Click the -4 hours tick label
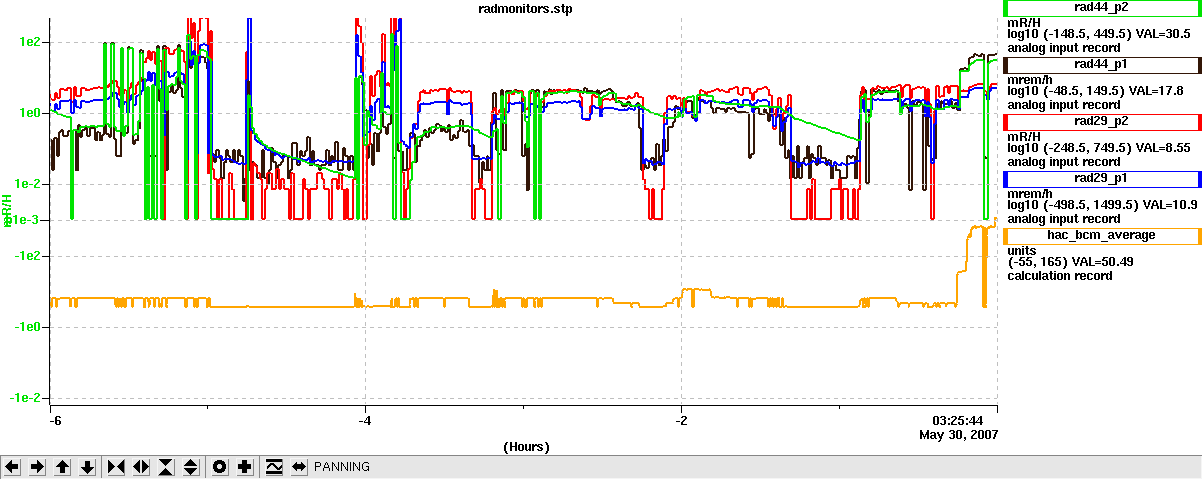 [x=366, y=421]
